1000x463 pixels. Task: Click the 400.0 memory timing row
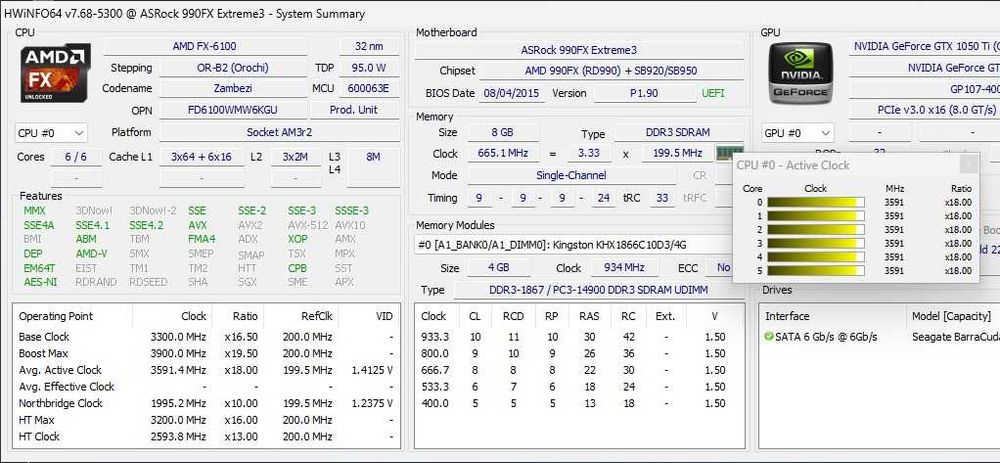579,403
